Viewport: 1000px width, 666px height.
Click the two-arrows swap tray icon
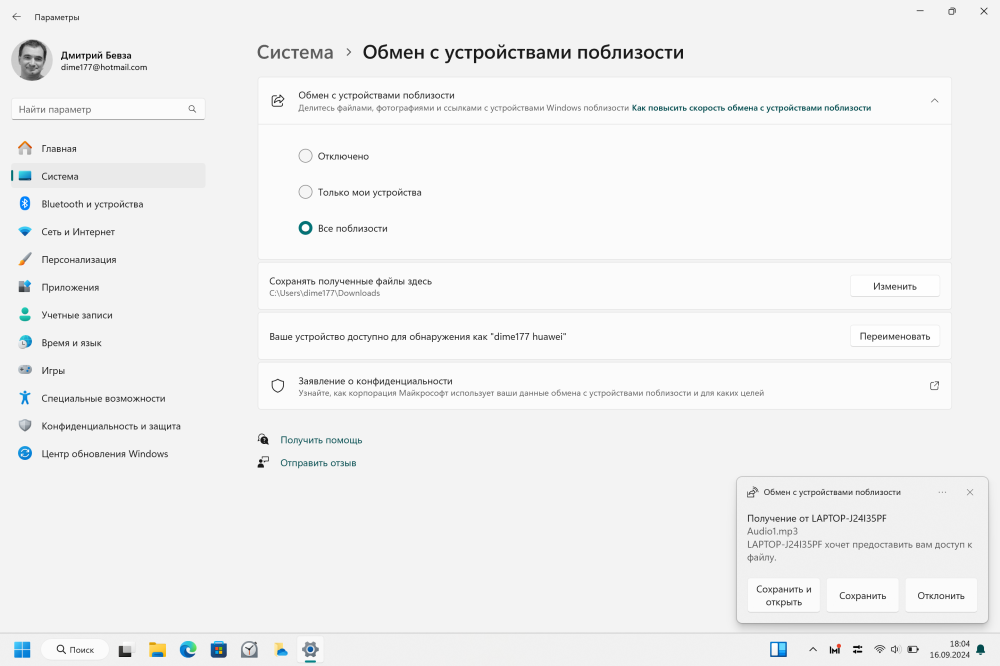tap(857, 649)
